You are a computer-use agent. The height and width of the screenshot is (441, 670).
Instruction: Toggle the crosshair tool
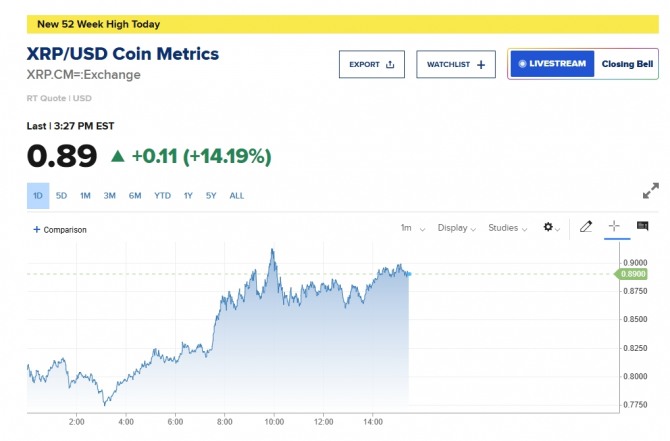[614, 227]
